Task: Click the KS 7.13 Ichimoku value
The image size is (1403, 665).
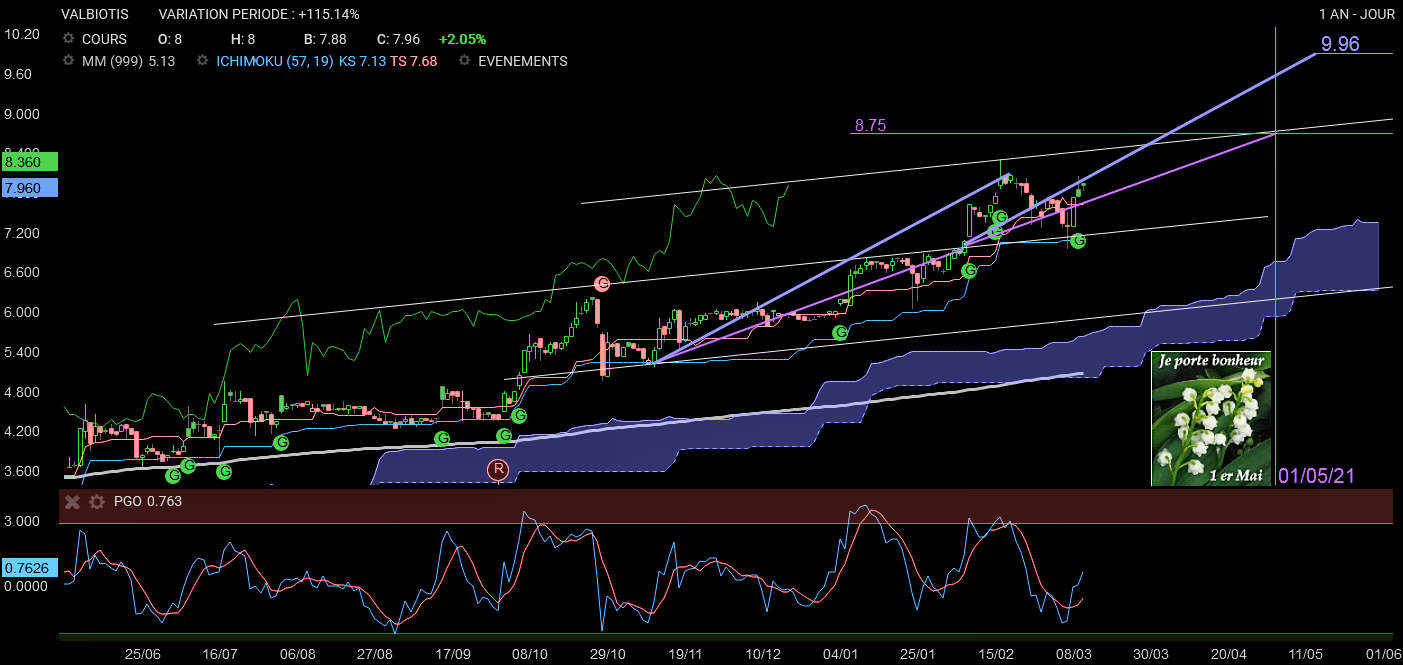Action: click(x=362, y=61)
